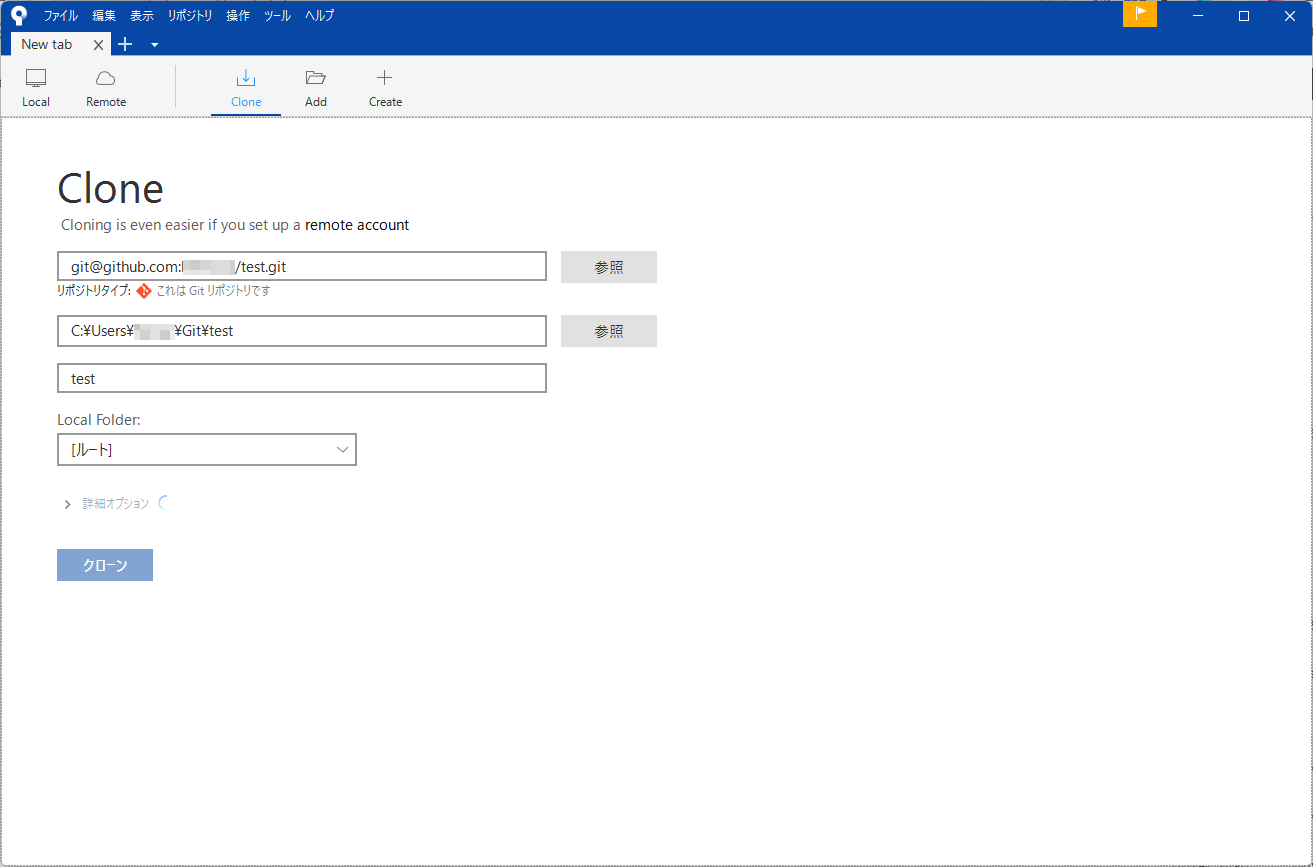
Task: Click the Create plus icon
Action: (384, 79)
